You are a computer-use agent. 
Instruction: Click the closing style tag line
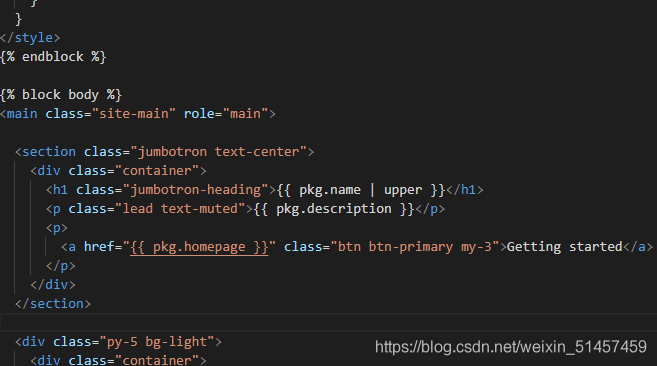coord(30,38)
